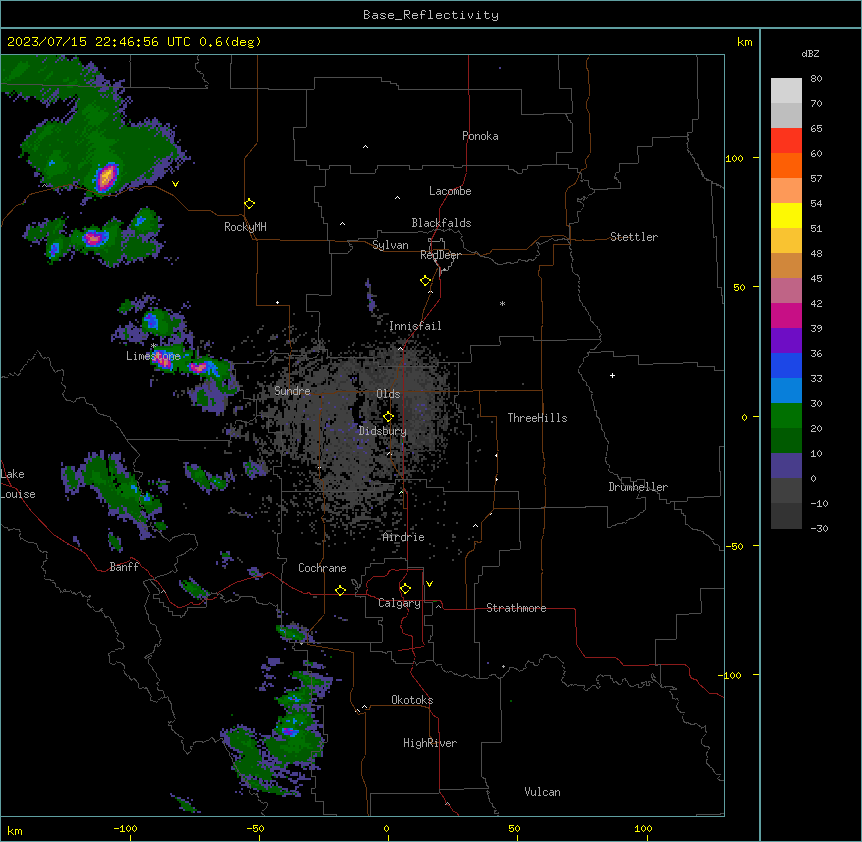Click the slate-blue swatch above 0 dBZ

pos(786,466)
